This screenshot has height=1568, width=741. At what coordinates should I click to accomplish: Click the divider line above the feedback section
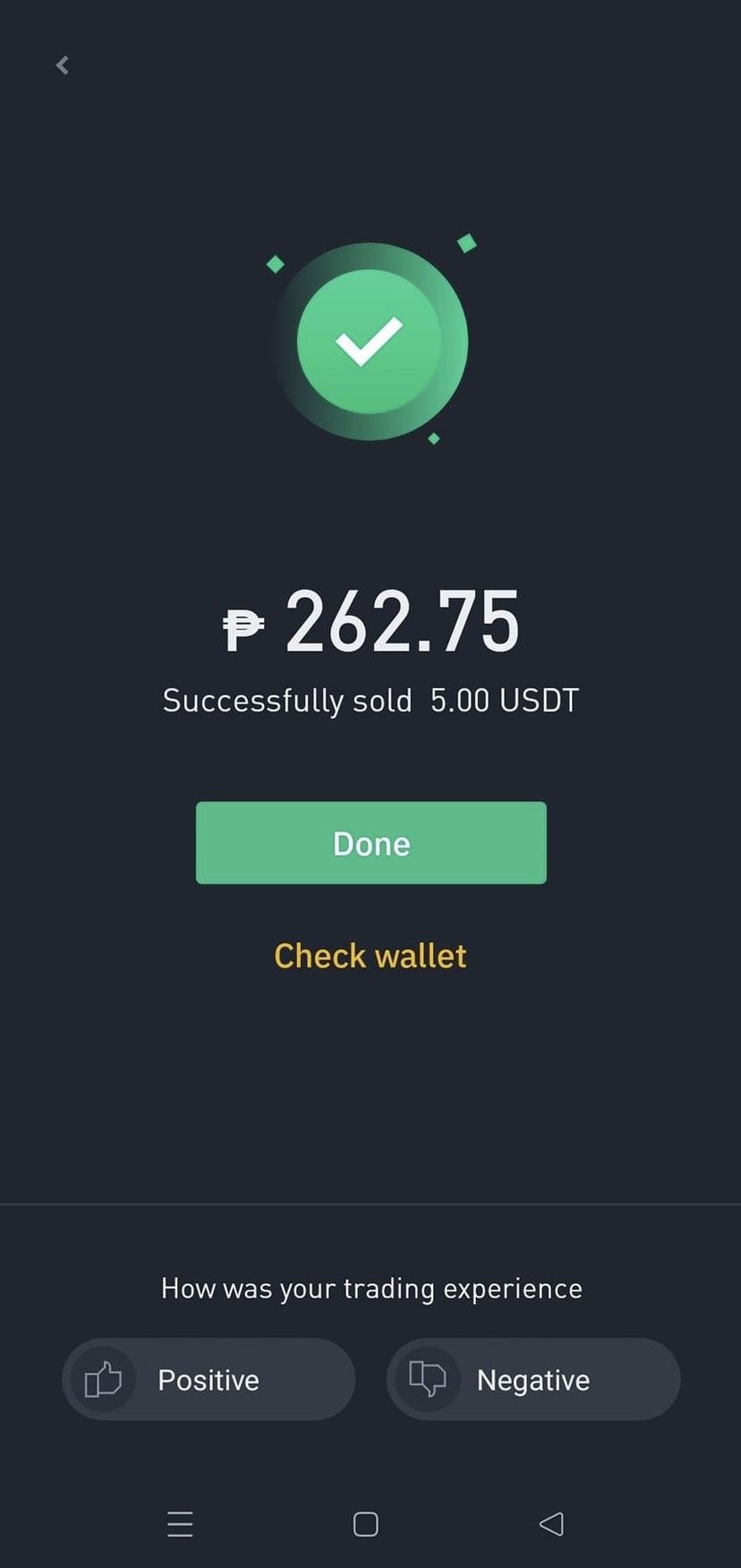[x=370, y=1204]
